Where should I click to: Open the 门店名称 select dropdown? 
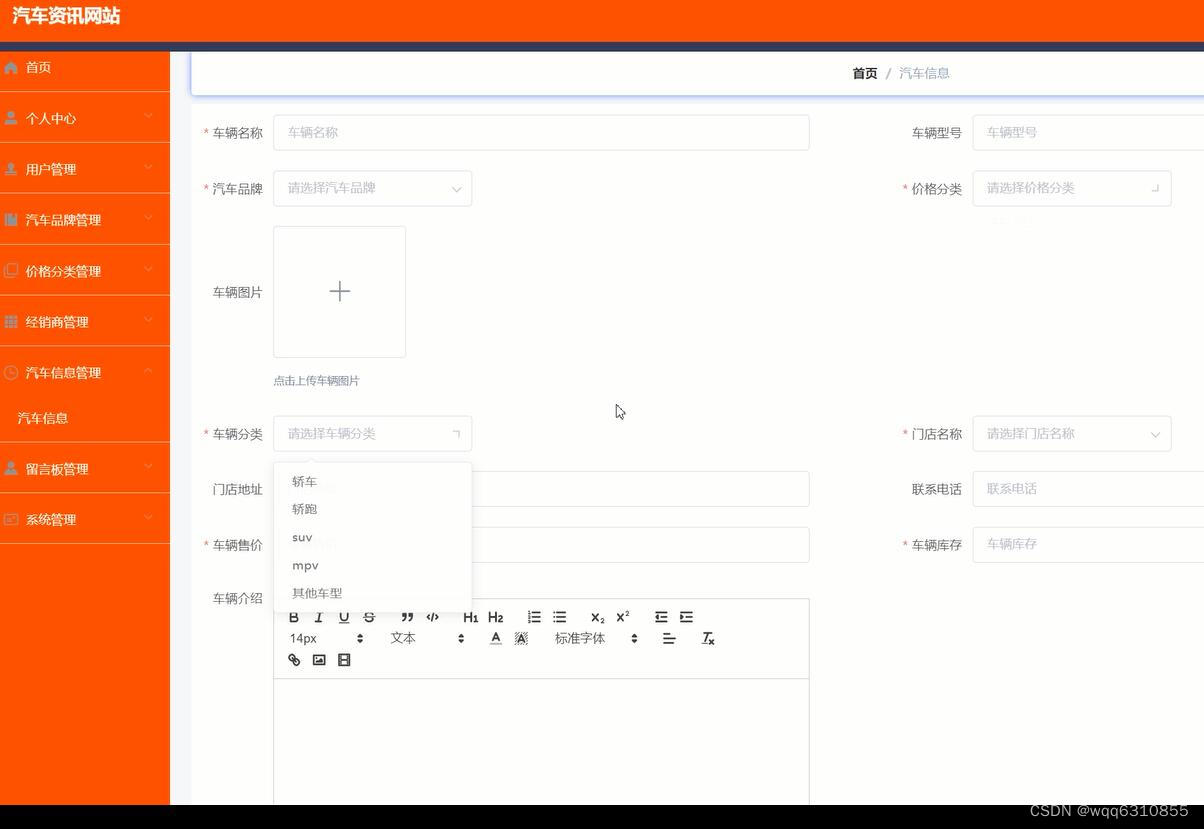1071,433
